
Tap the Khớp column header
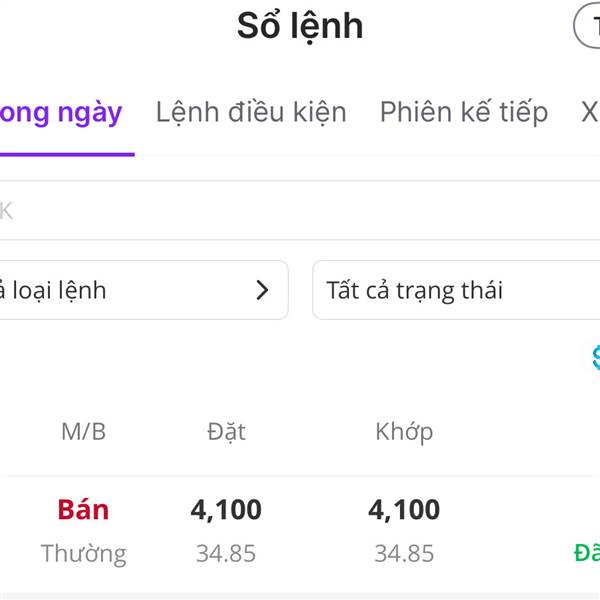pyautogui.click(x=404, y=432)
